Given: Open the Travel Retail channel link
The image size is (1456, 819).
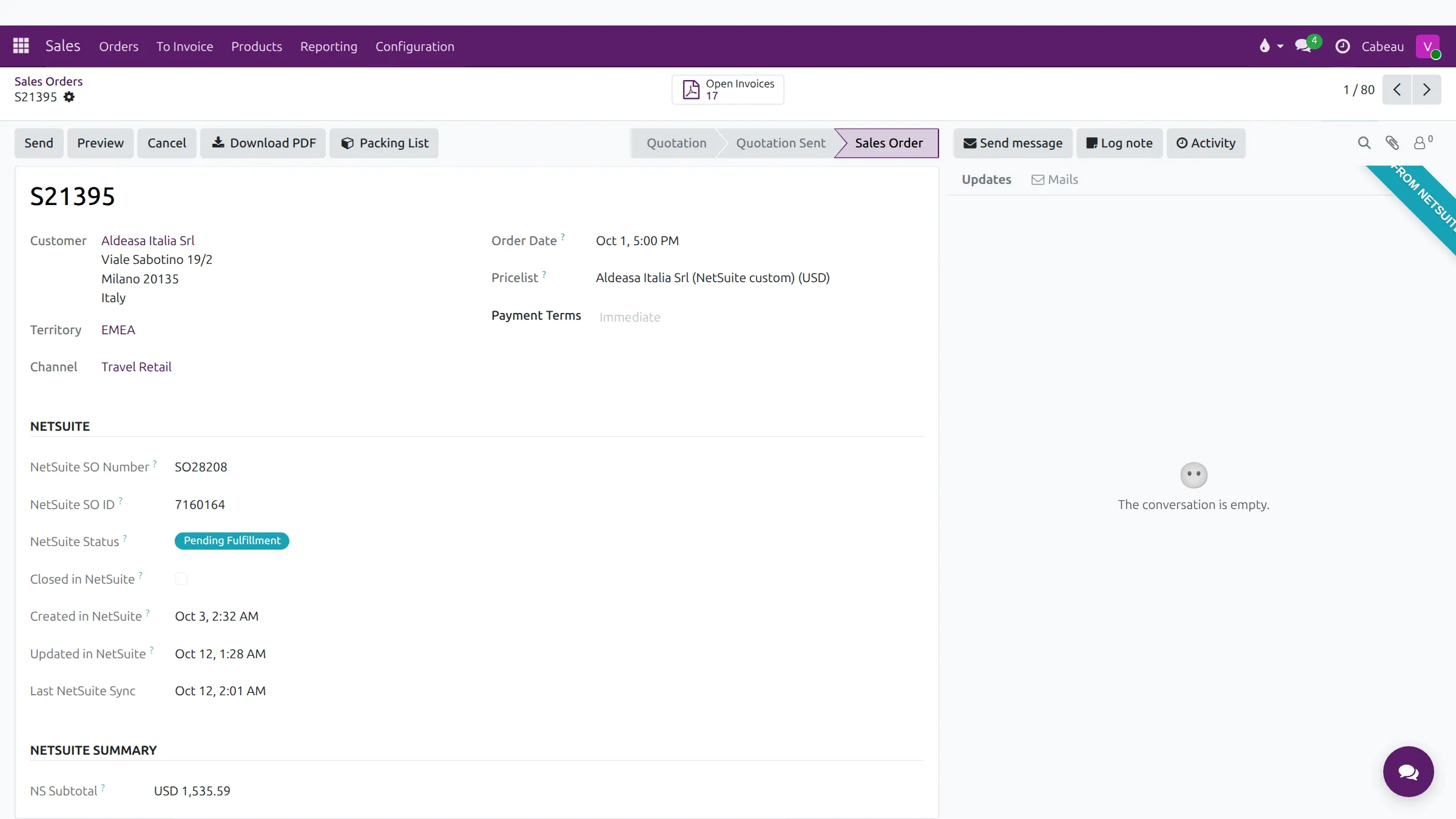Looking at the screenshot, I should [x=136, y=367].
